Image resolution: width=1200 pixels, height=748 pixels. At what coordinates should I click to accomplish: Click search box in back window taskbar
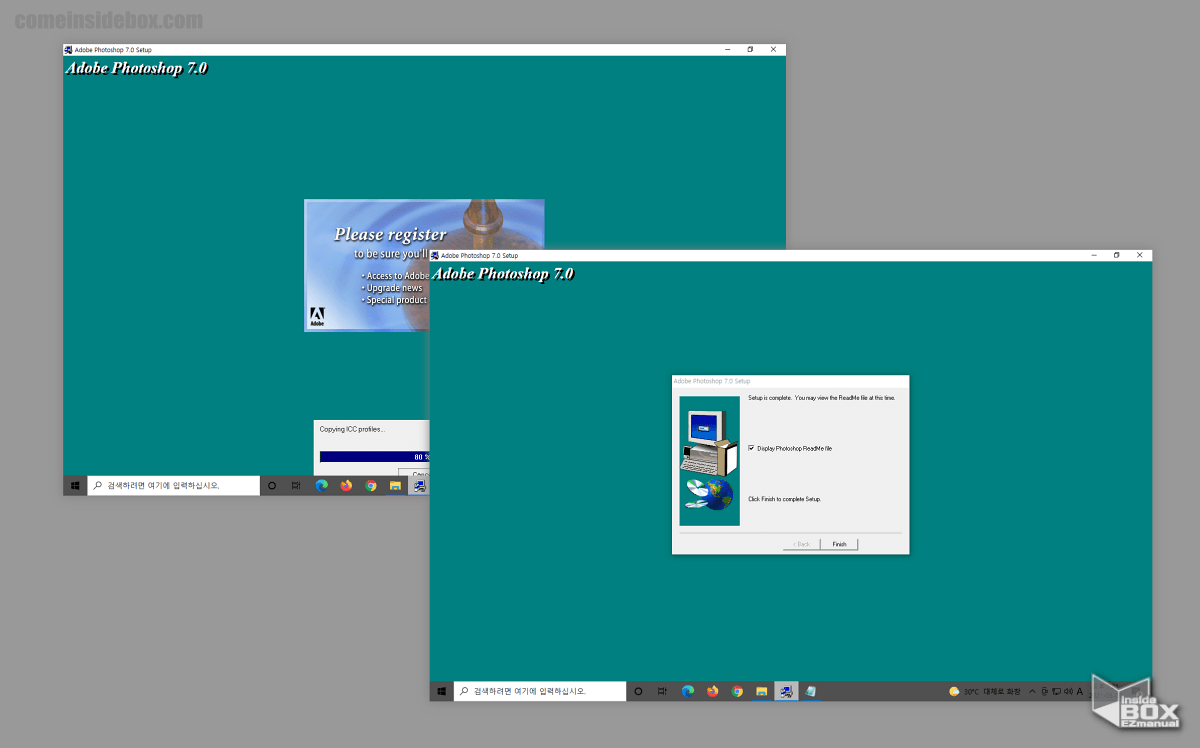pyautogui.click(x=173, y=485)
